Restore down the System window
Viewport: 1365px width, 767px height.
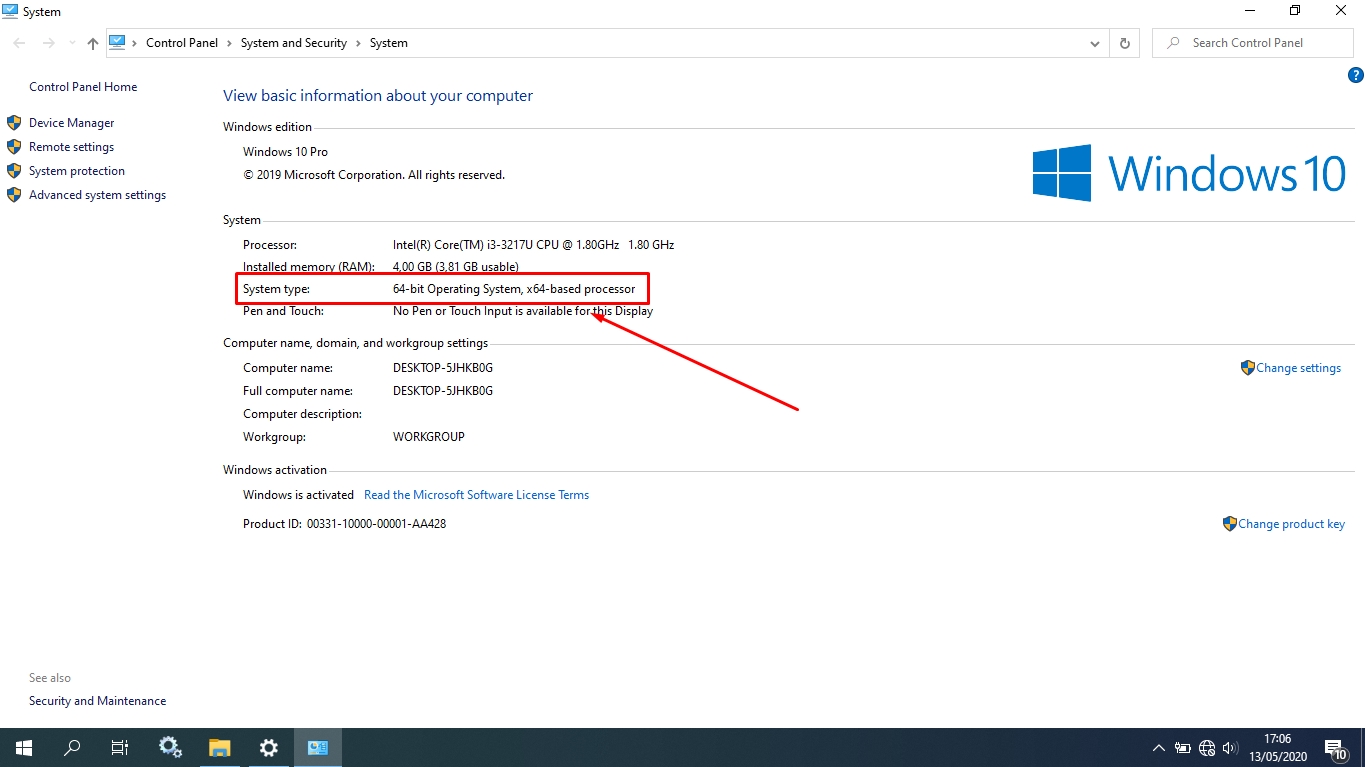[x=1295, y=11]
